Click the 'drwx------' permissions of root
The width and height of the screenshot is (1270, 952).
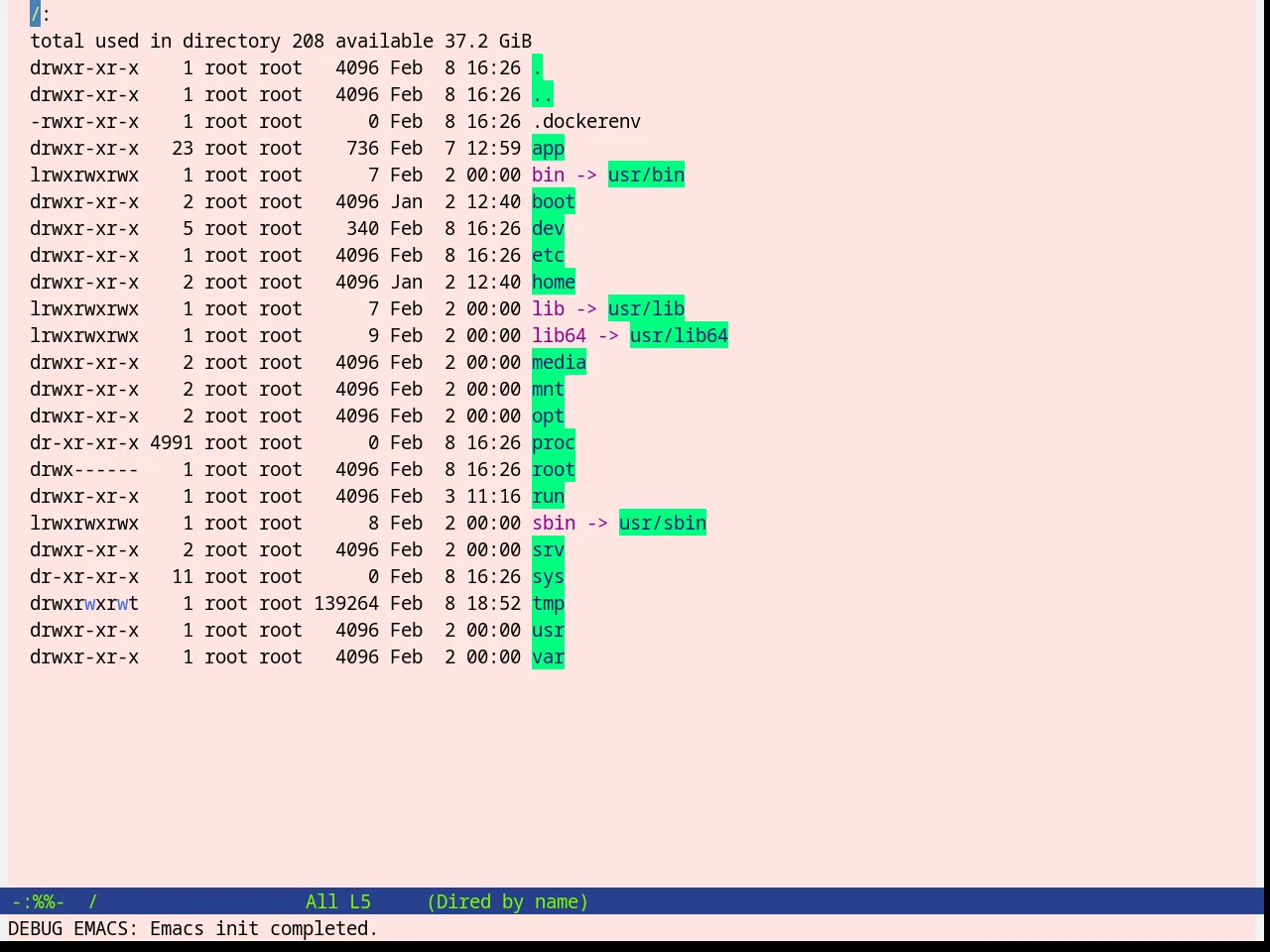(x=84, y=470)
